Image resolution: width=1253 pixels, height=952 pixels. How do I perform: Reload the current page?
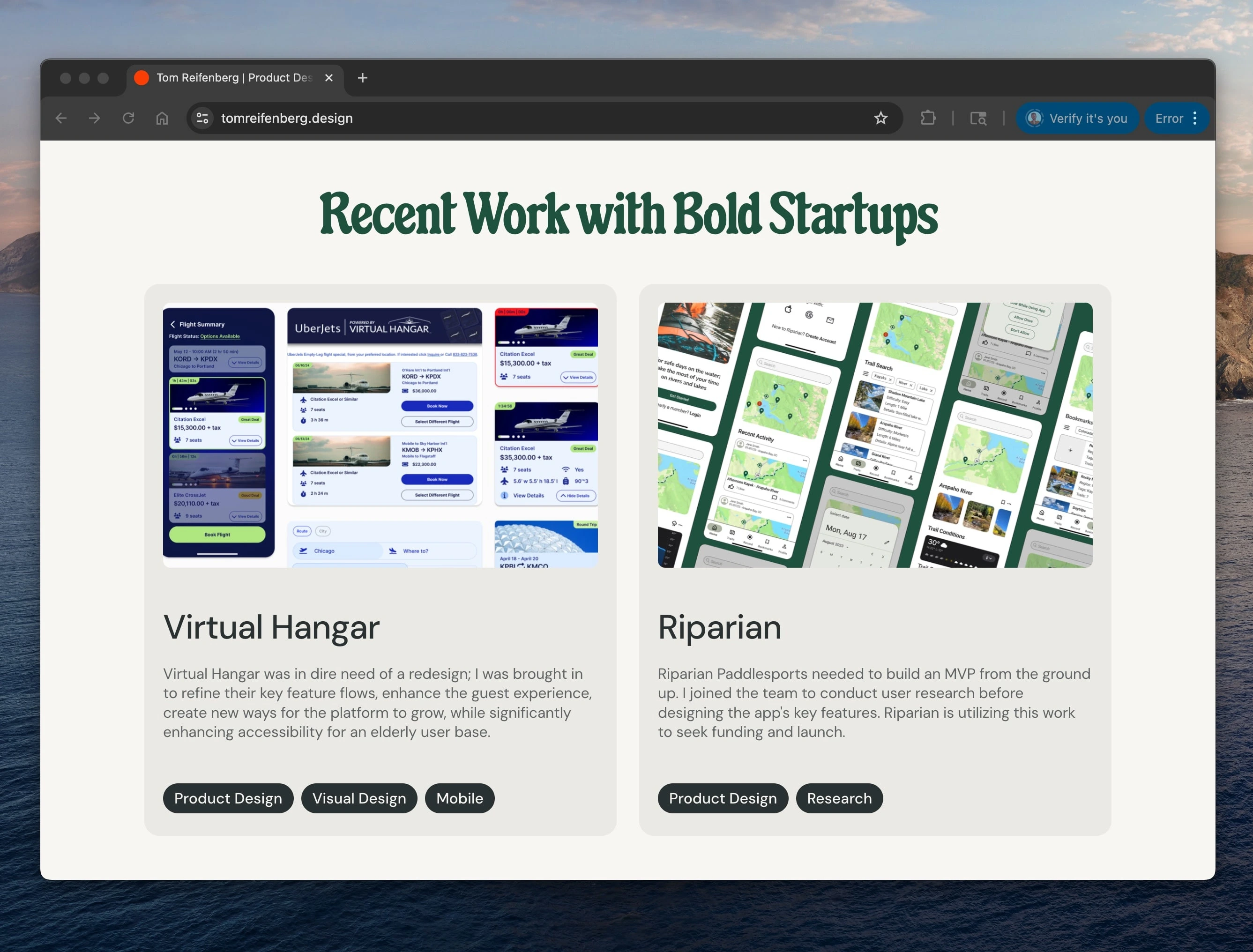tap(129, 118)
